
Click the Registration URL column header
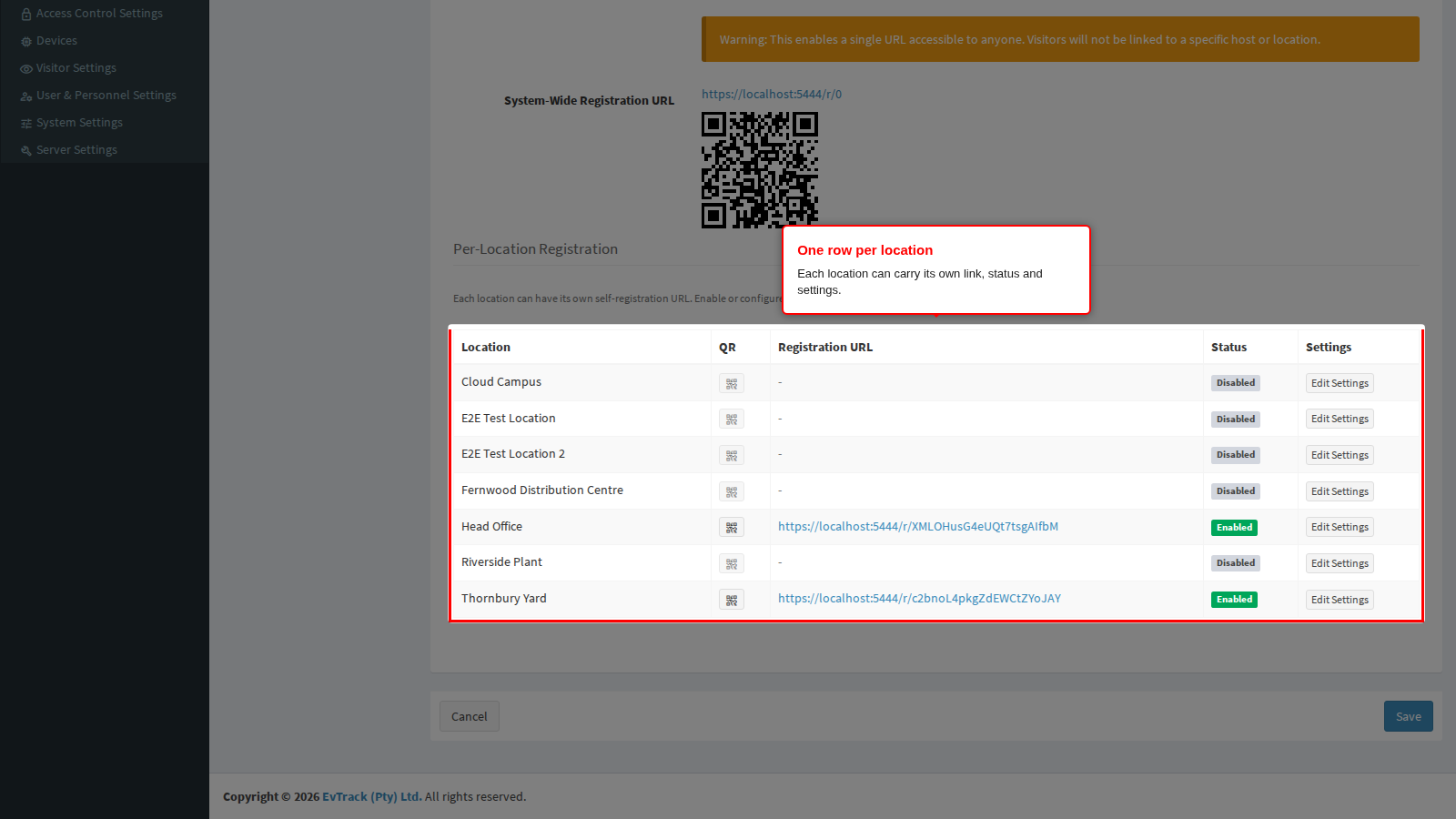click(825, 348)
